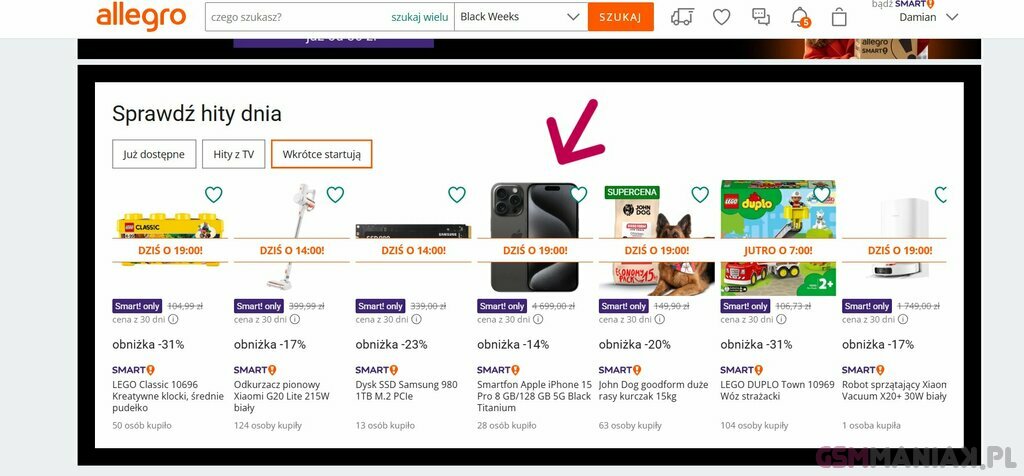The width and height of the screenshot is (1024, 476).
Task: Show price info for Samsung SSD offer
Action: click(x=416, y=319)
